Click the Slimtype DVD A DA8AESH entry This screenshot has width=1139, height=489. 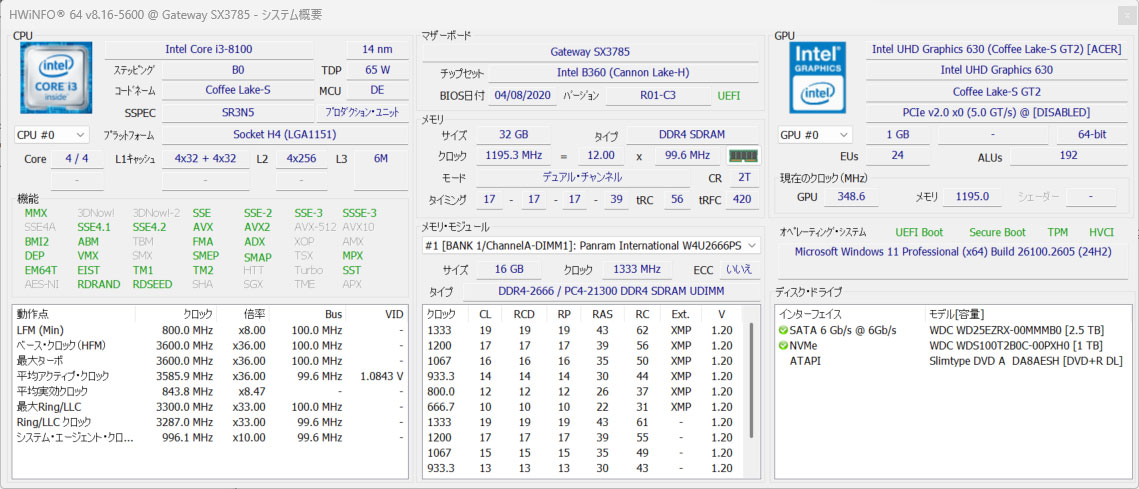point(1026,360)
